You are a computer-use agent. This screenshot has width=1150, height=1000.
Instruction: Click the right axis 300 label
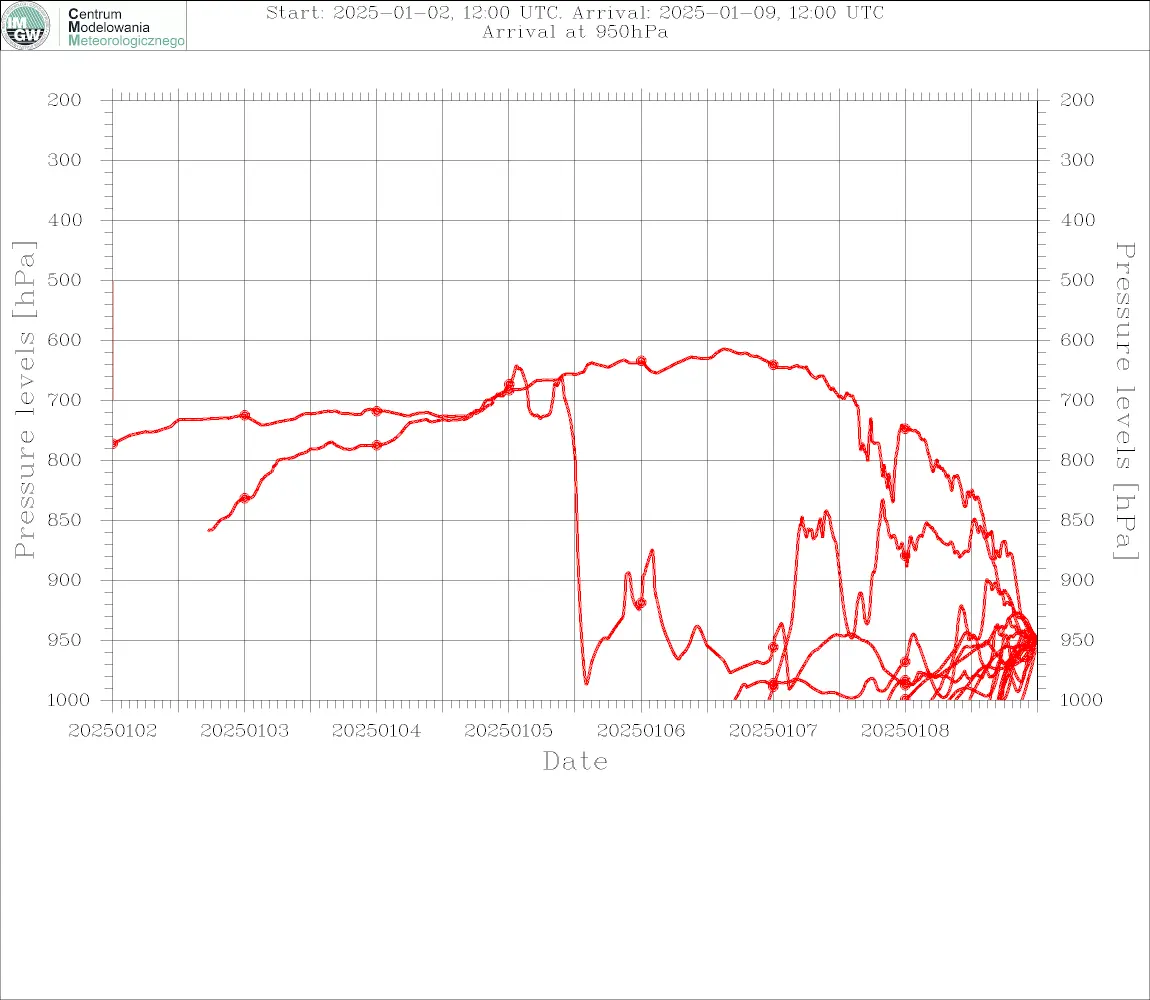click(x=1077, y=160)
